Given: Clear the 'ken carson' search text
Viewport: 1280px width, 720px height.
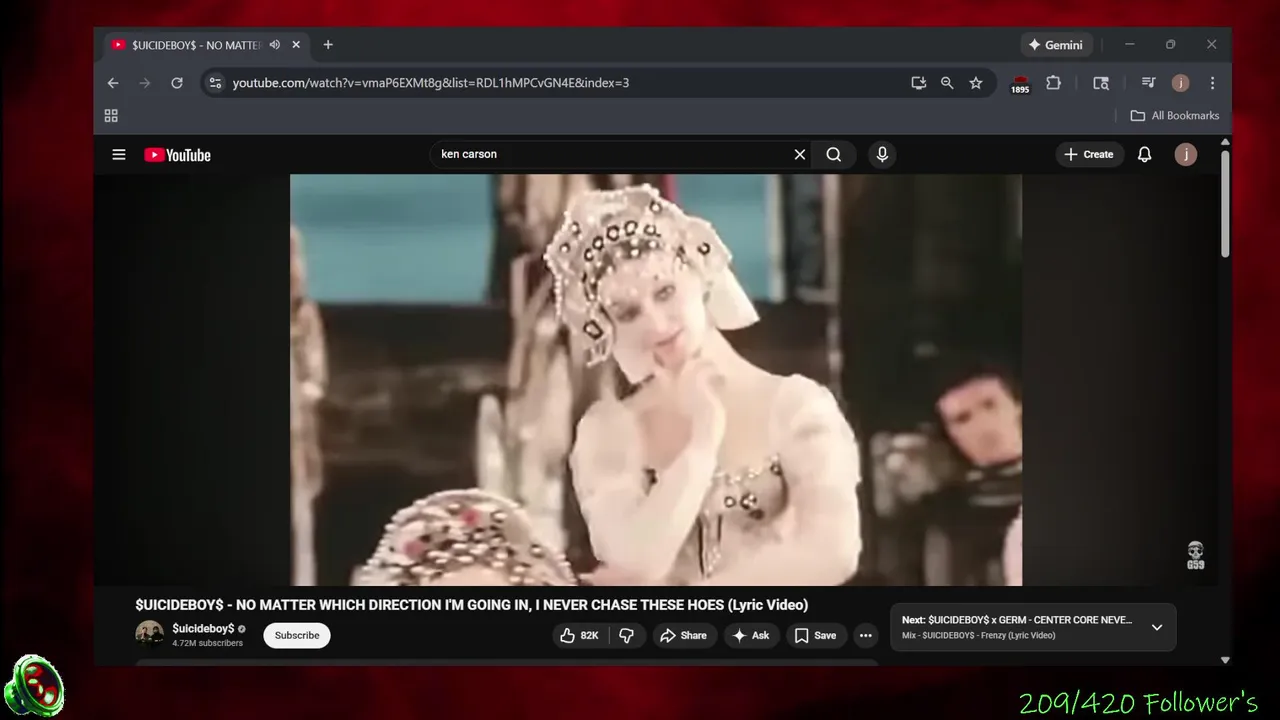Looking at the screenshot, I should click(x=800, y=154).
